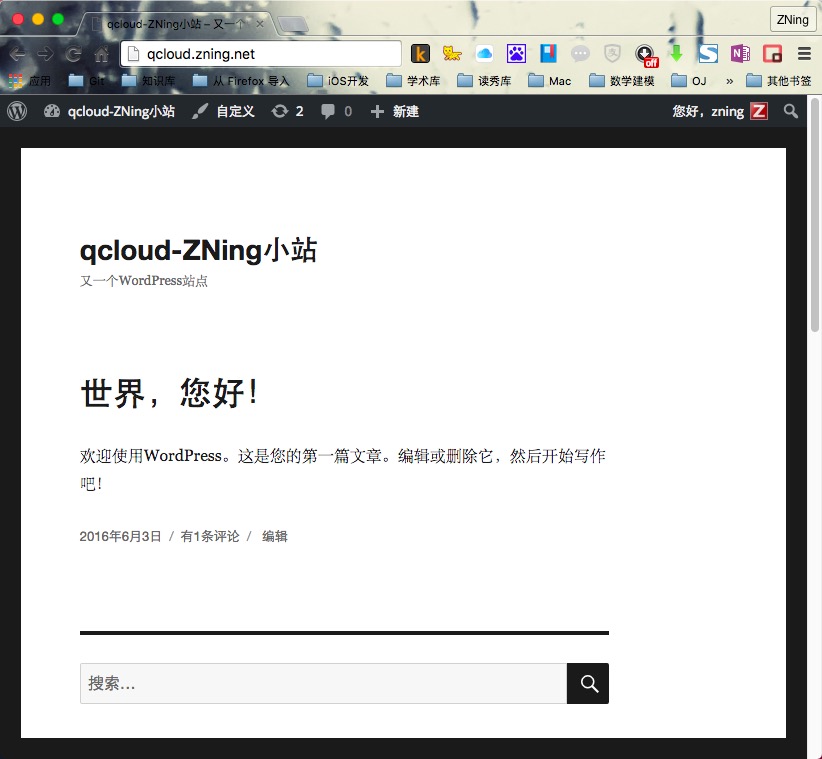Close the qcloud-ZNing小站 tab
This screenshot has width=822, height=759.
tap(259, 24)
